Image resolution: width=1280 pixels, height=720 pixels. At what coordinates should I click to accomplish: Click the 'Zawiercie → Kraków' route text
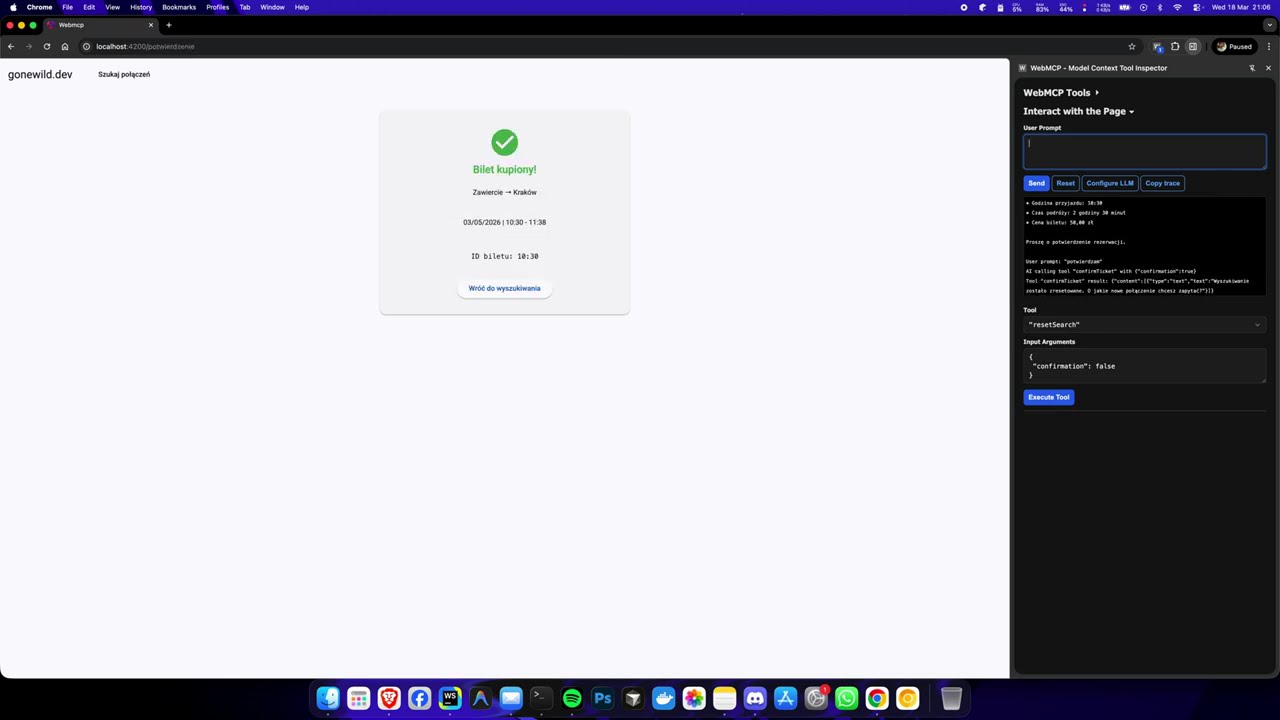504,192
